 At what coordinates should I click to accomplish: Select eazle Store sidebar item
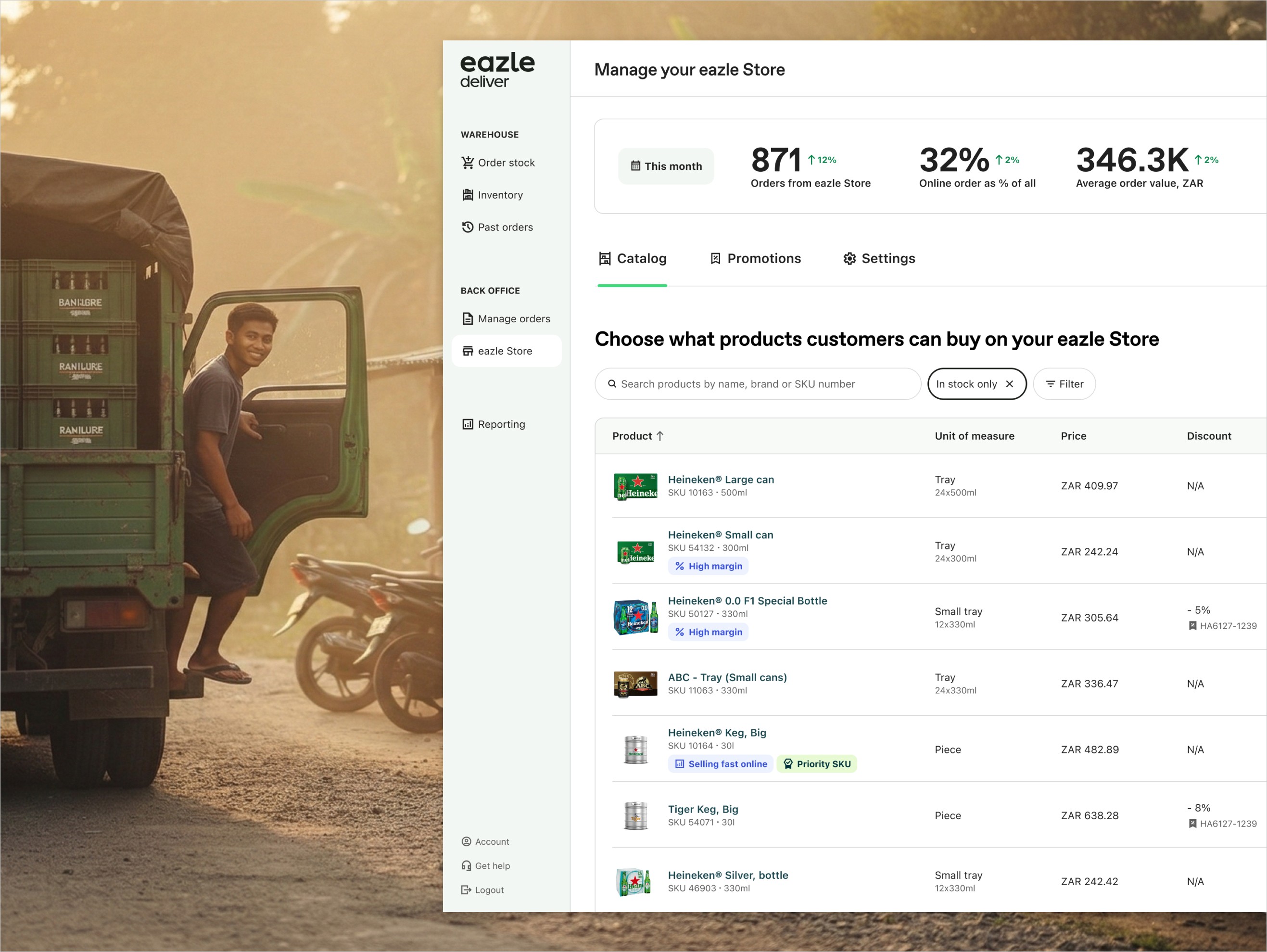[505, 351]
